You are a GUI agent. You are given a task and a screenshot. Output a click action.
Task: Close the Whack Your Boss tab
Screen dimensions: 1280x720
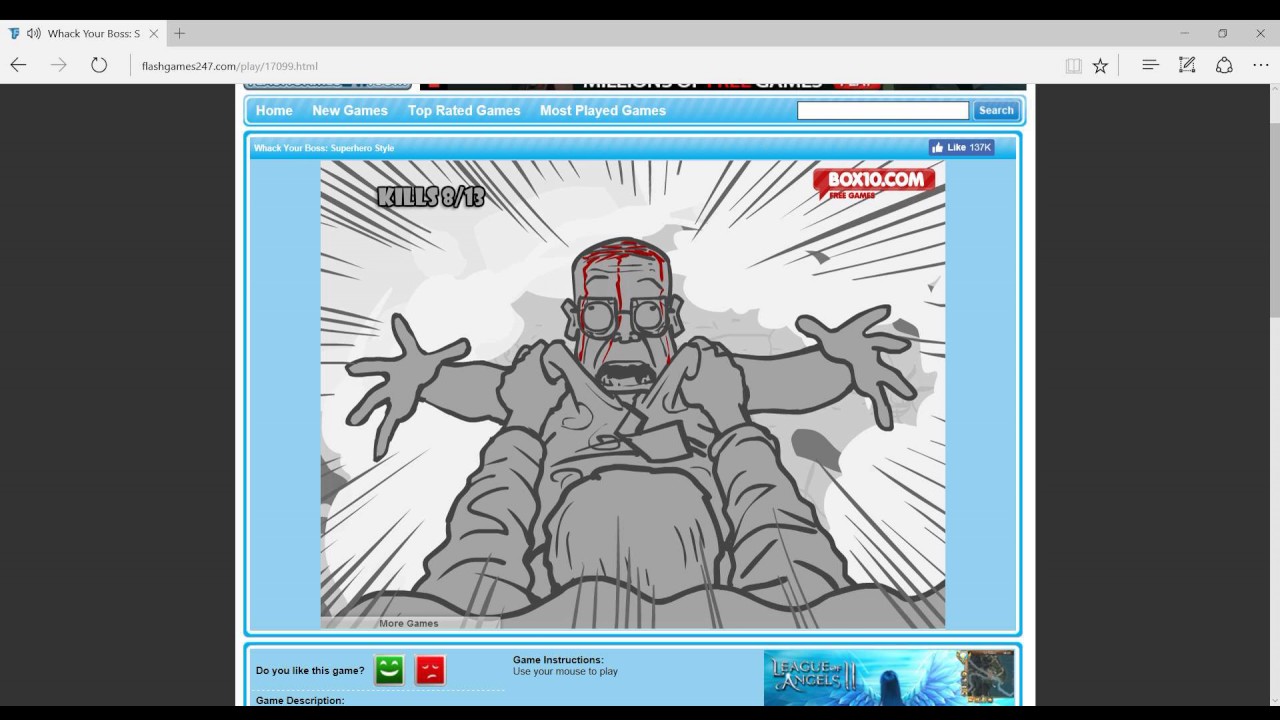tap(154, 33)
